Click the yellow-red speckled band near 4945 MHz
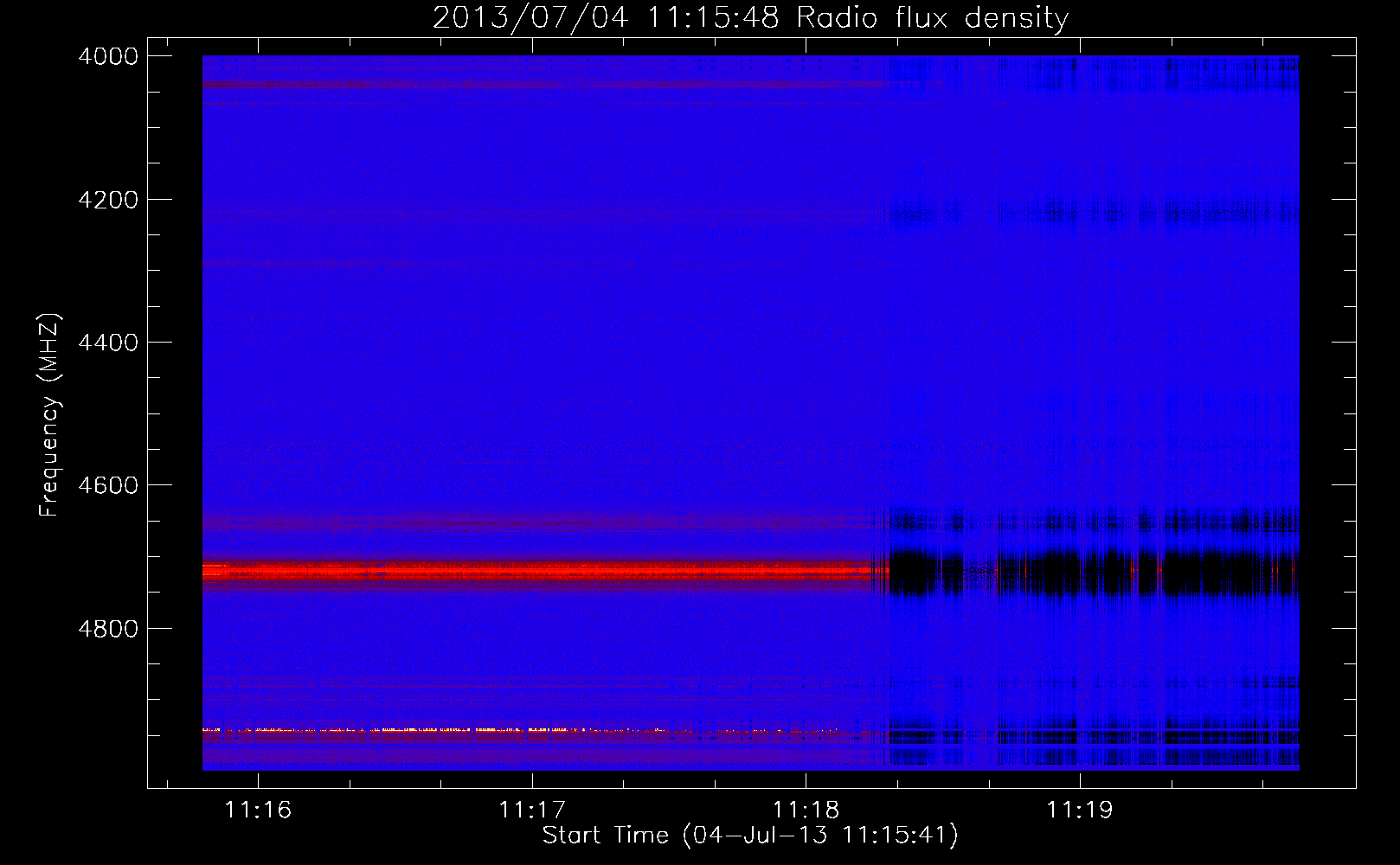The height and width of the screenshot is (865, 1400). (x=433, y=731)
